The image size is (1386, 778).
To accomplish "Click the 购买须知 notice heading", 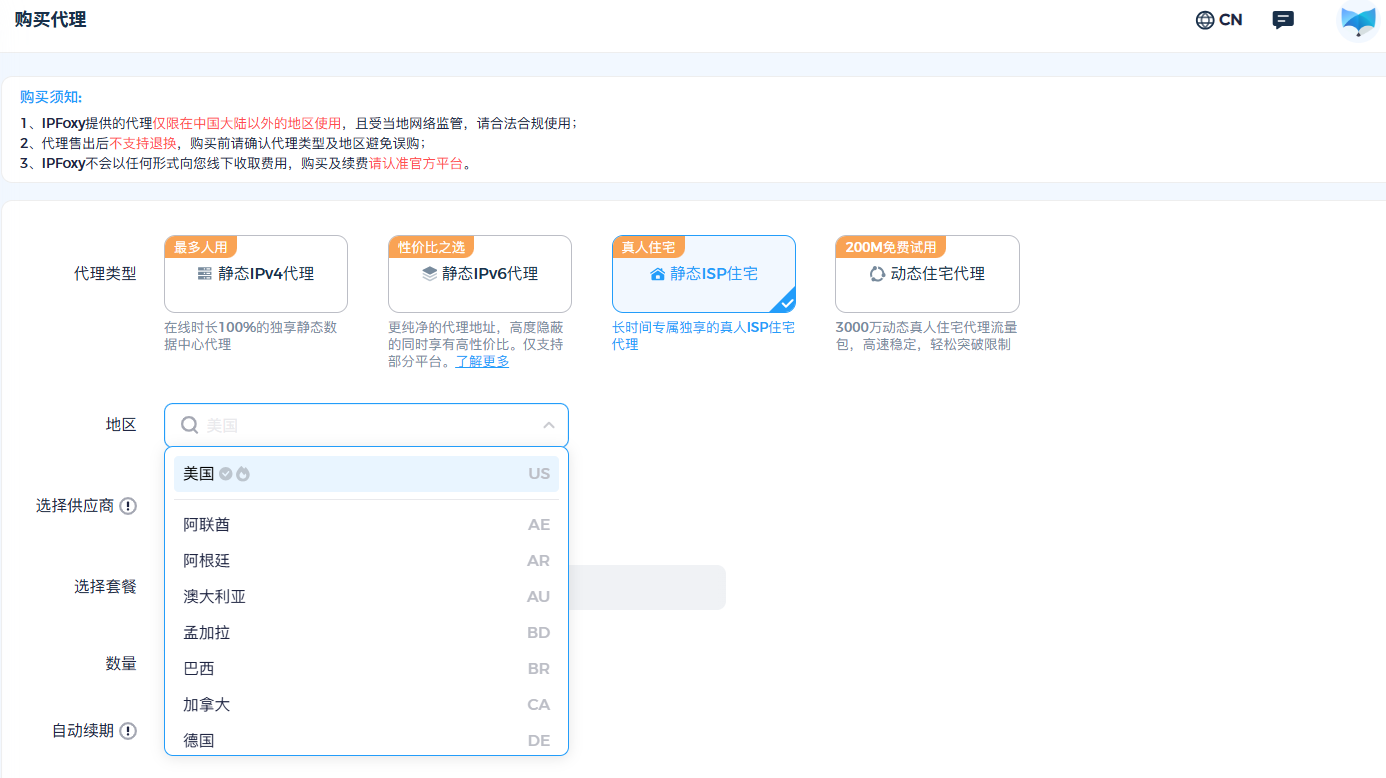I will 51,97.
